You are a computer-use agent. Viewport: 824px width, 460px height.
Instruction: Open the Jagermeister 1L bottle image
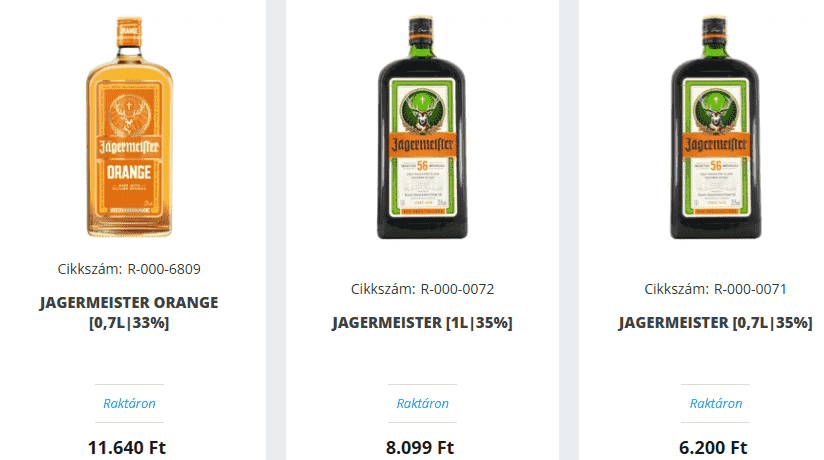point(422,127)
